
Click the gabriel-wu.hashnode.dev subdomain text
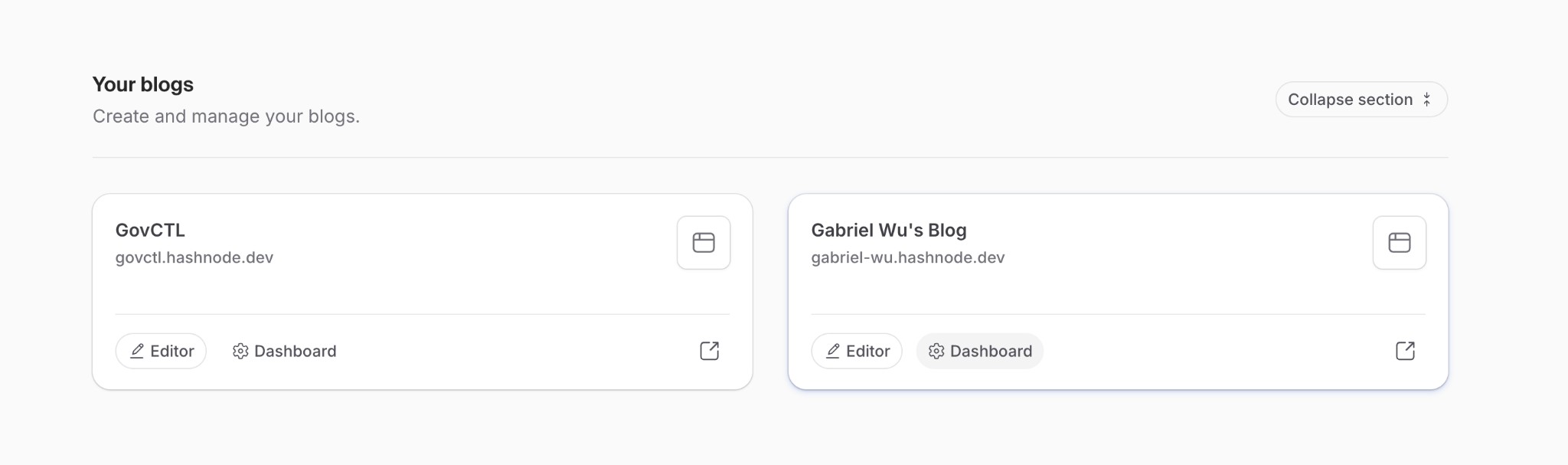coord(909,257)
